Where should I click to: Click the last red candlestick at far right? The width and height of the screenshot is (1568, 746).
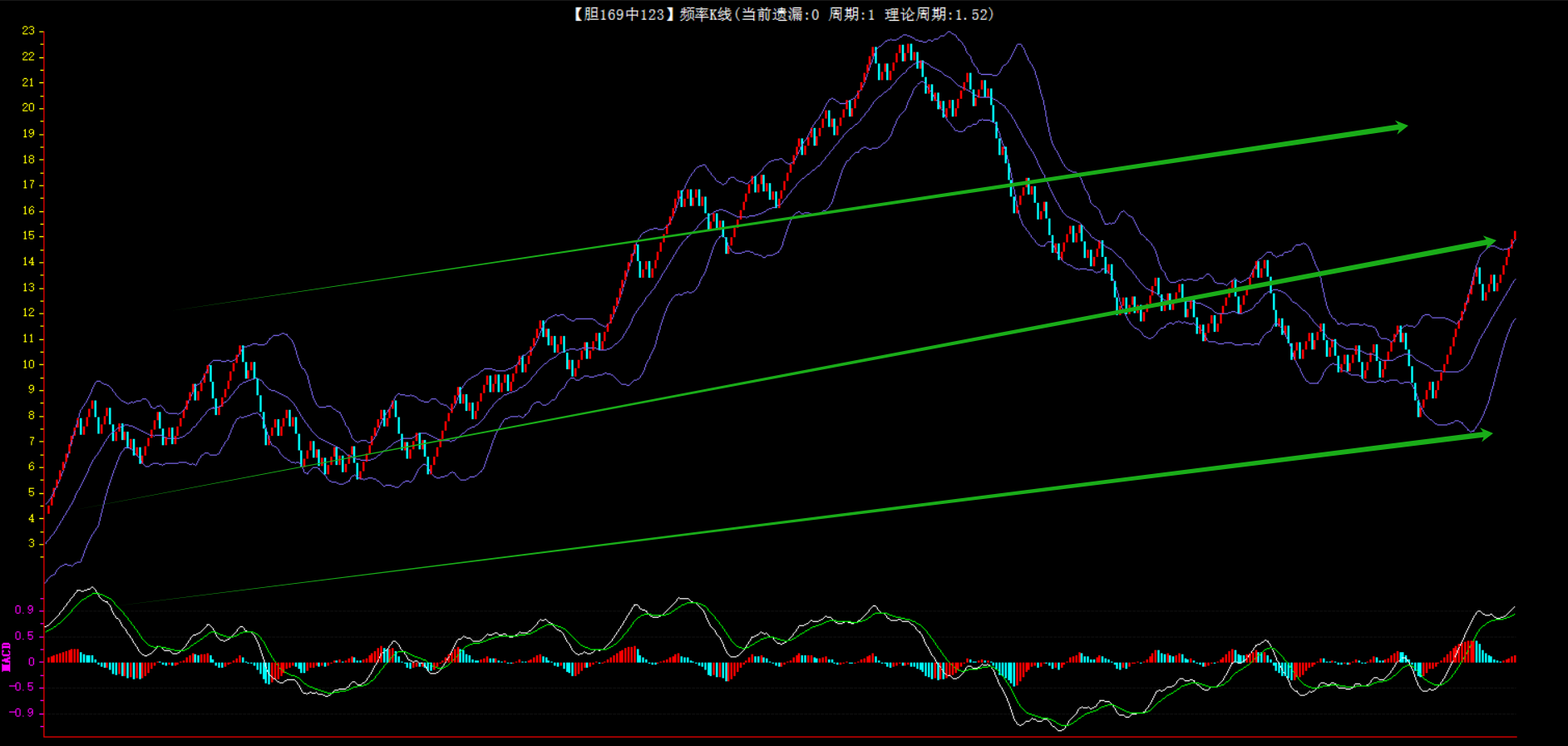(x=1514, y=236)
